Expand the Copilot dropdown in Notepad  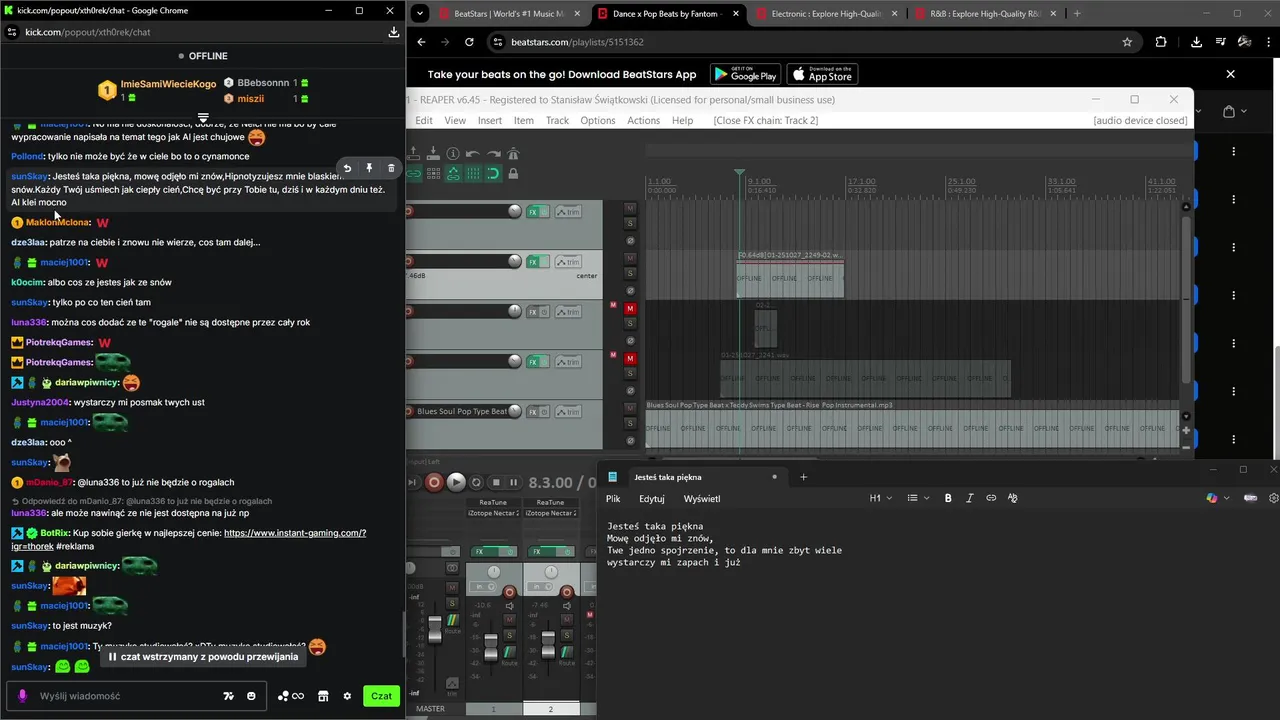coord(1226,498)
